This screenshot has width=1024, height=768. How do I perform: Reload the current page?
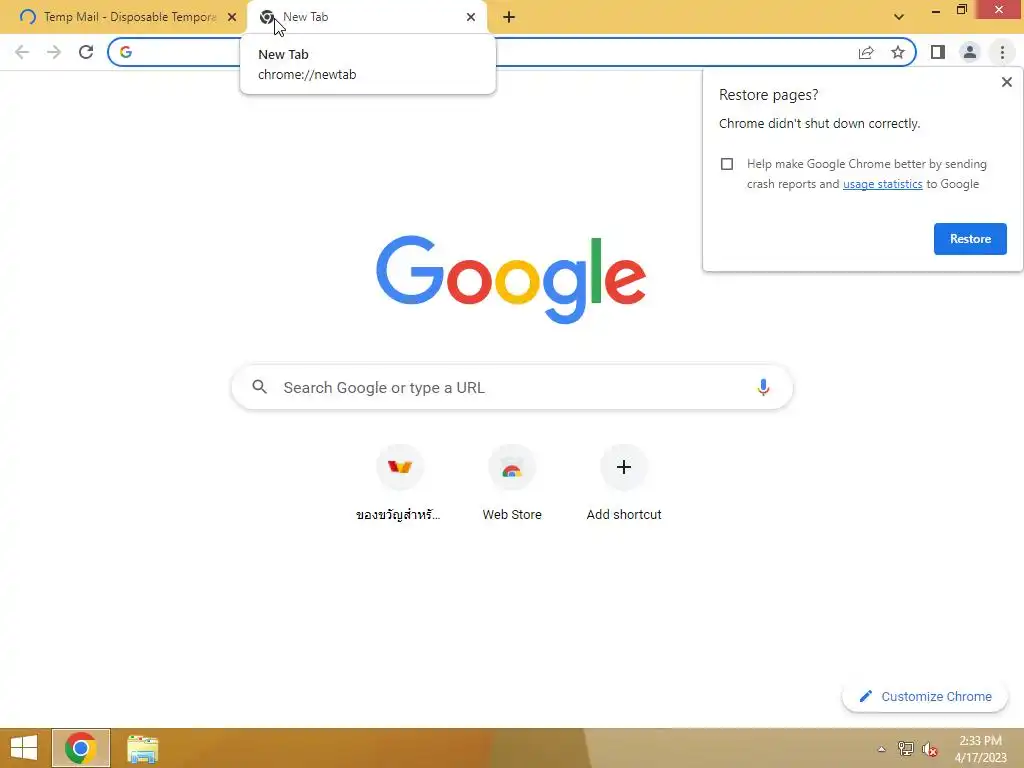coord(86,52)
